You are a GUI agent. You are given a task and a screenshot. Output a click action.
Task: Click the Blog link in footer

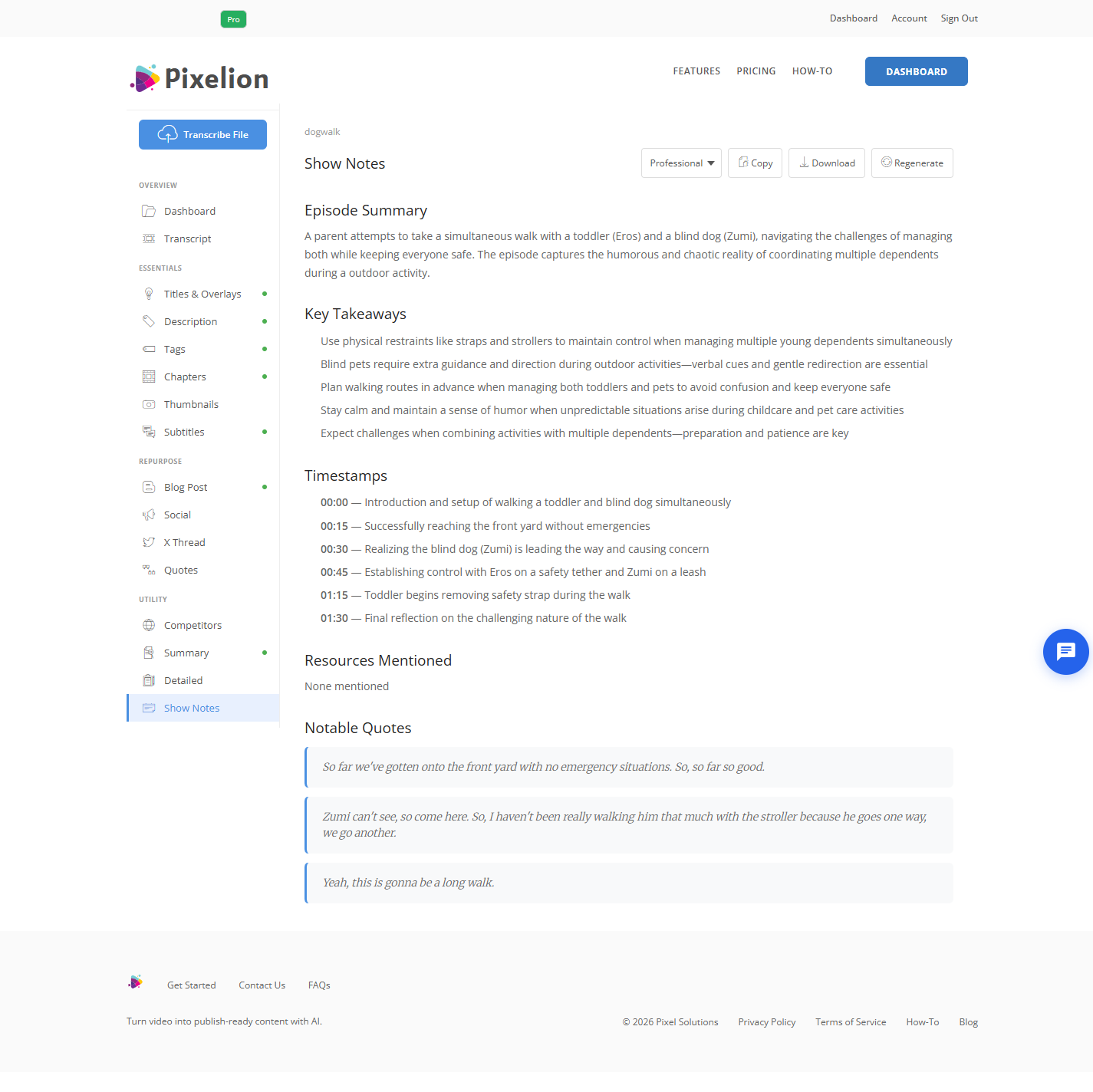click(969, 1022)
